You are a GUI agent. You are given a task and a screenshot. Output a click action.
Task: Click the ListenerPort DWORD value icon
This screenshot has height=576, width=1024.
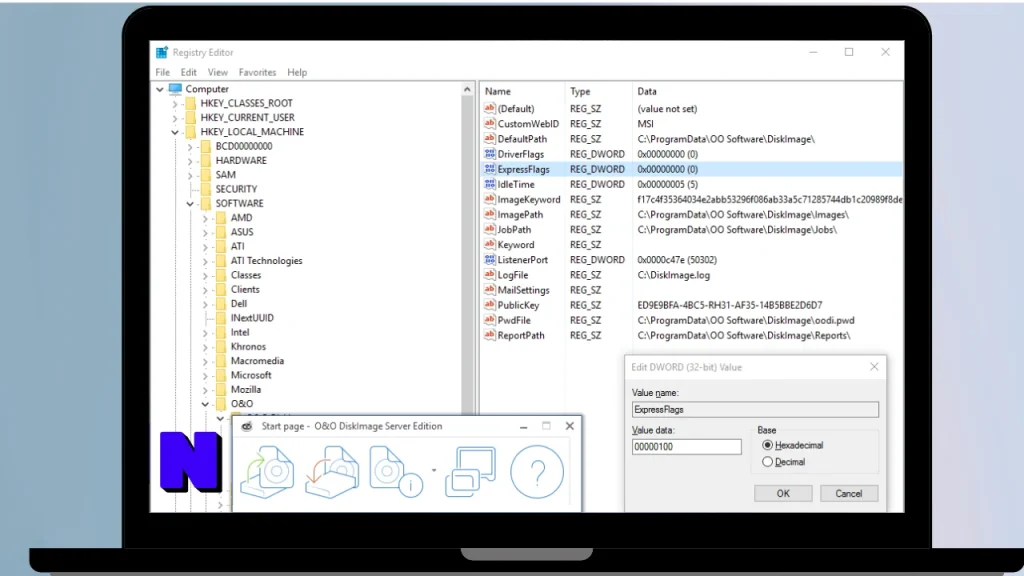(x=490, y=260)
